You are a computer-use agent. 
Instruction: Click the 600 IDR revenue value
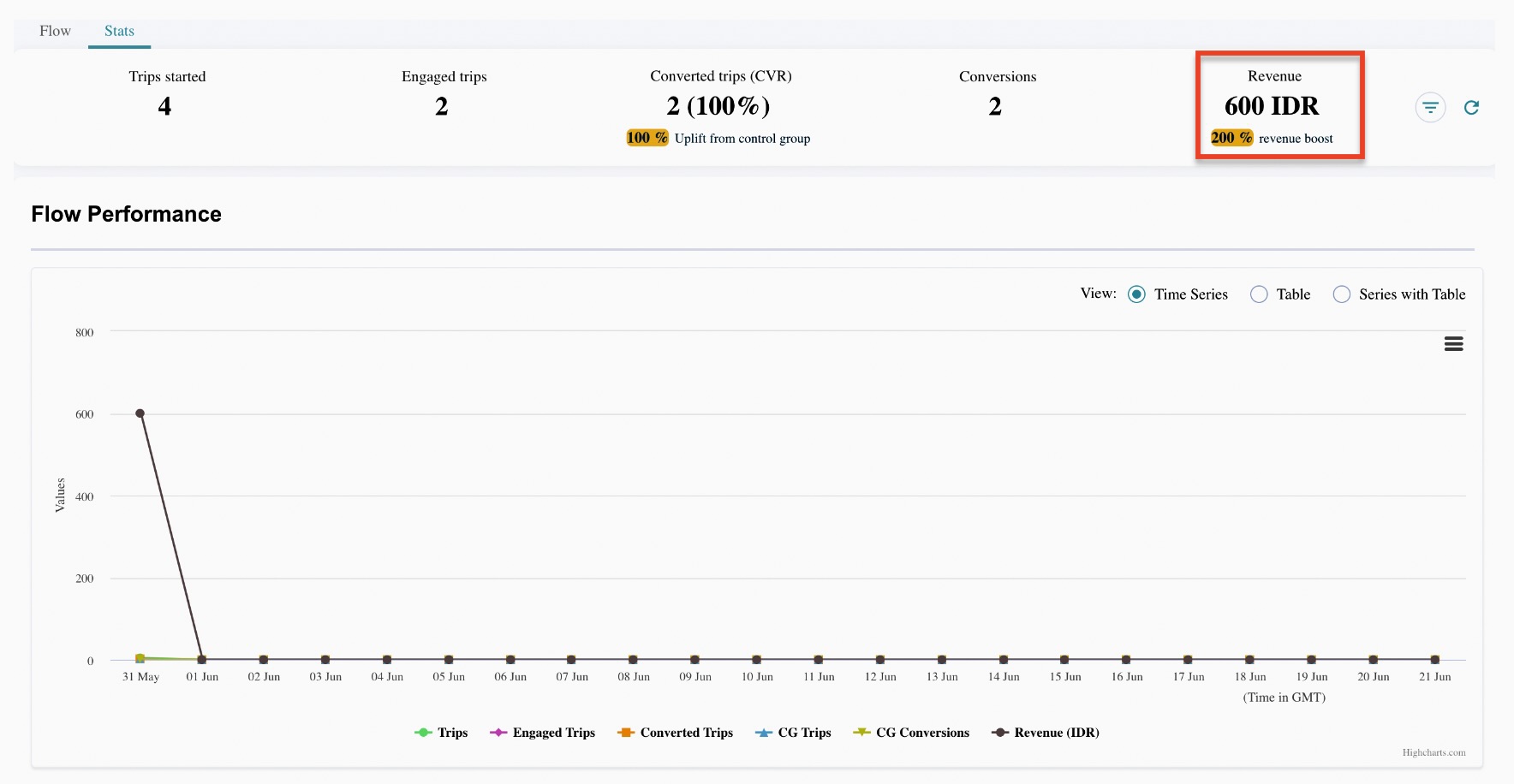1272,106
